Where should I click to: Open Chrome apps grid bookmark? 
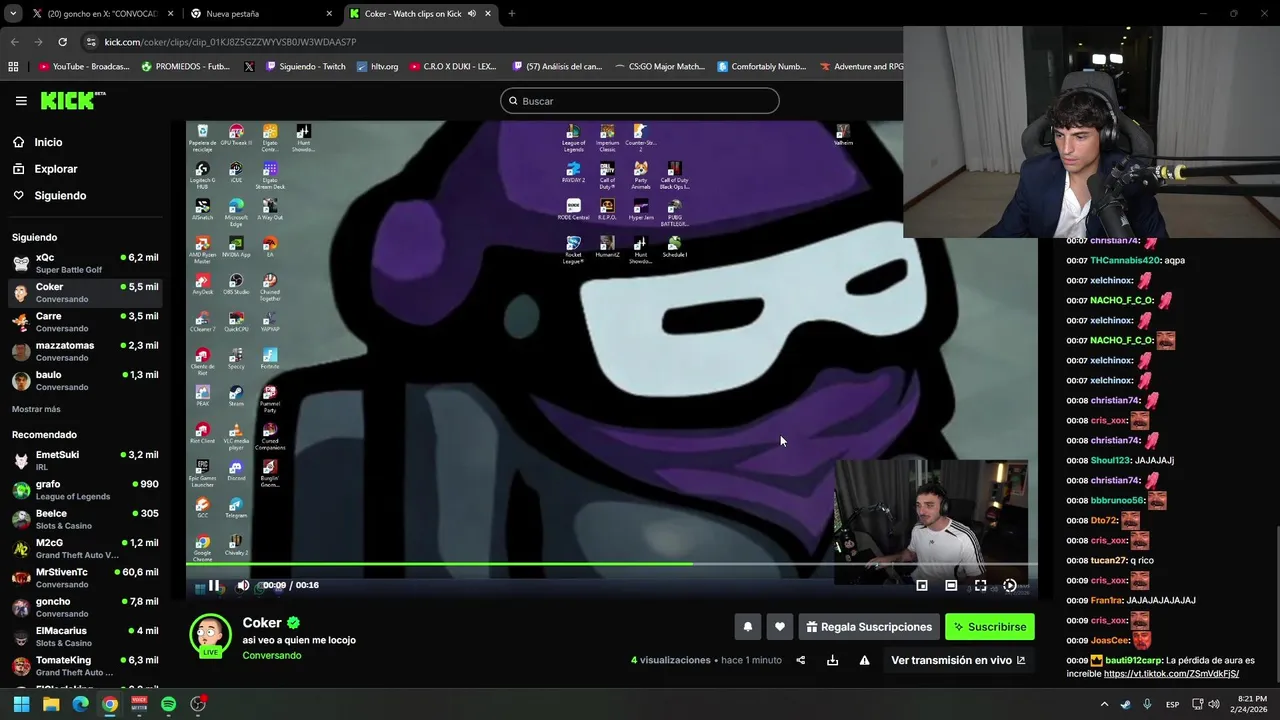click(x=13, y=67)
